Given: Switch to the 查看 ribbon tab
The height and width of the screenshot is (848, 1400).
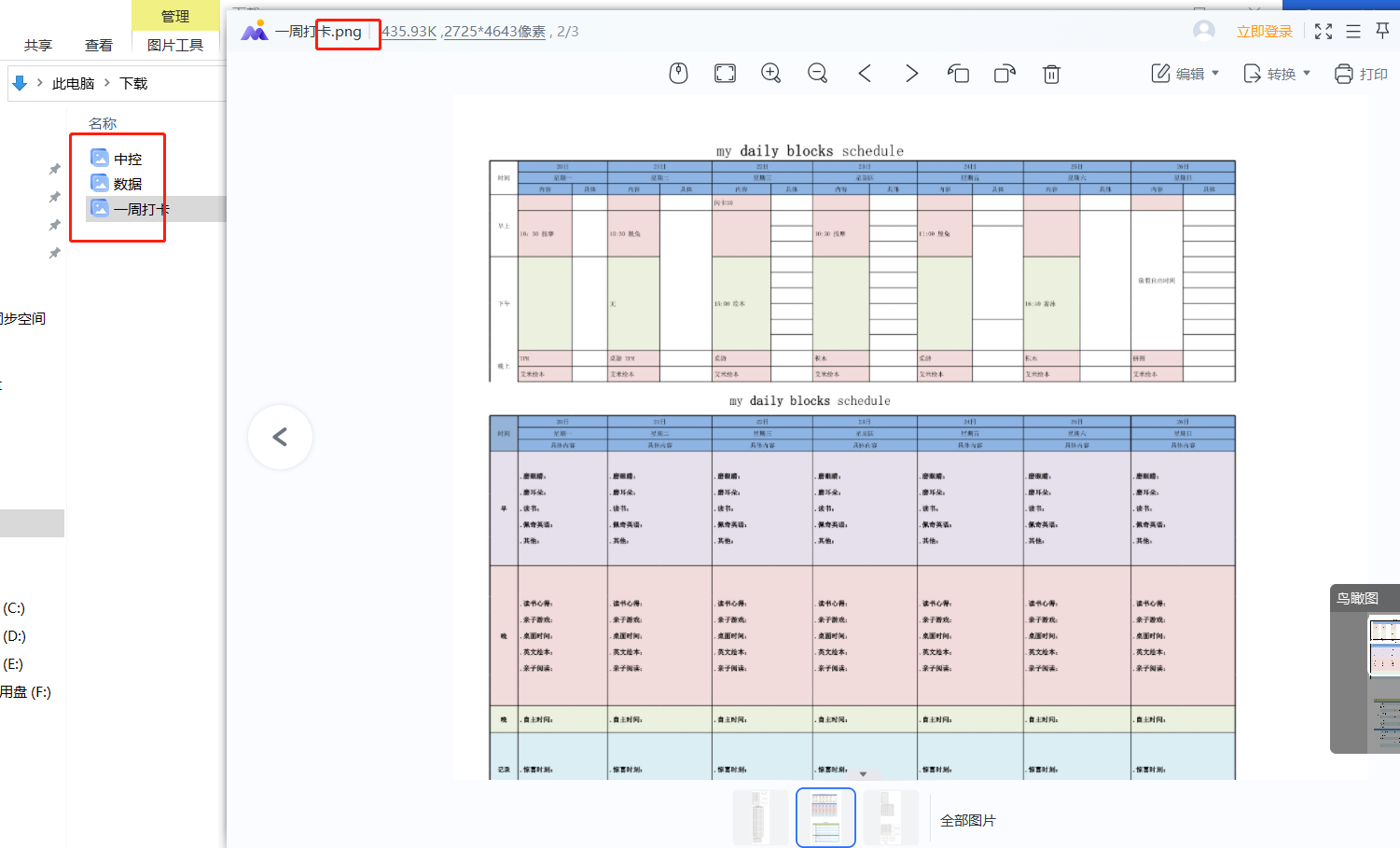Looking at the screenshot, I should (98, 45).
